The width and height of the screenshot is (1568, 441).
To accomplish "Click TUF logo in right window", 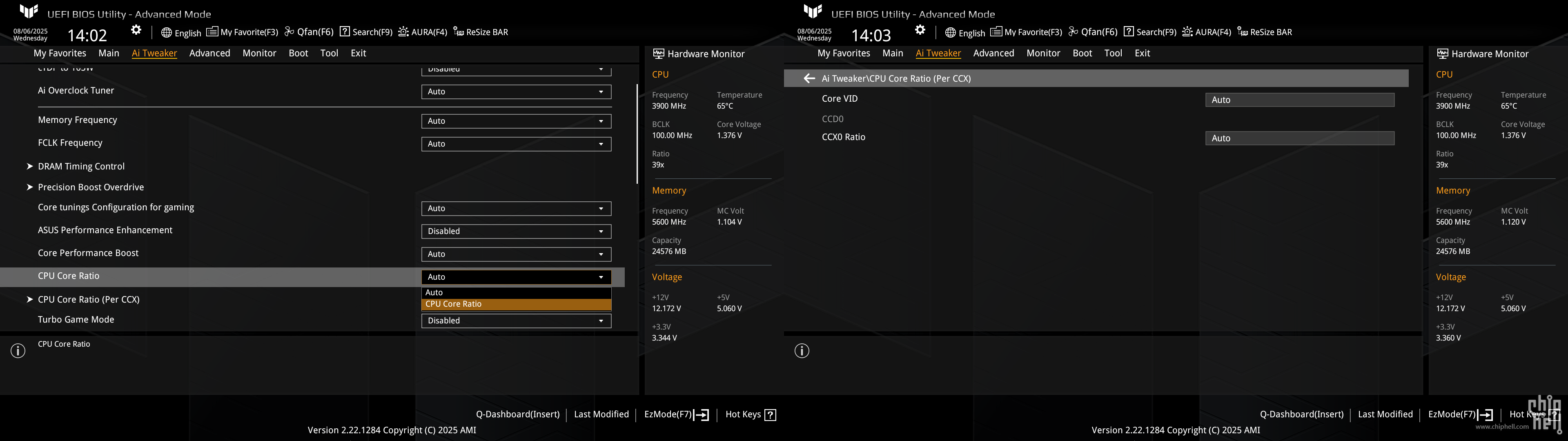I will 813,11.
